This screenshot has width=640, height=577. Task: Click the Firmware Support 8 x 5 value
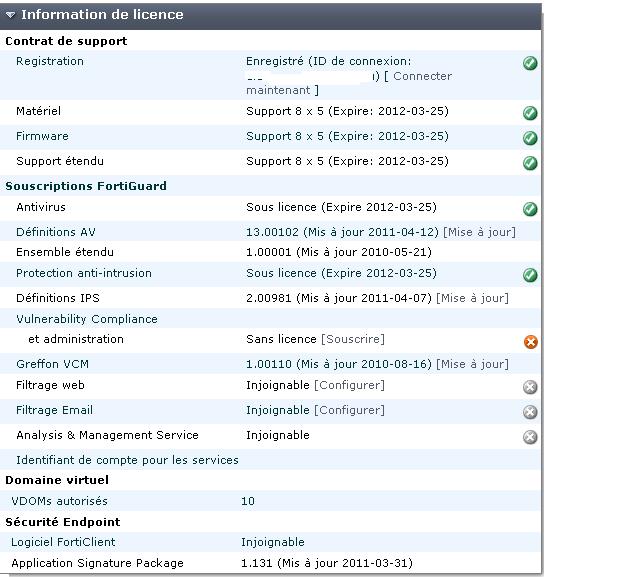coord(347,136)
